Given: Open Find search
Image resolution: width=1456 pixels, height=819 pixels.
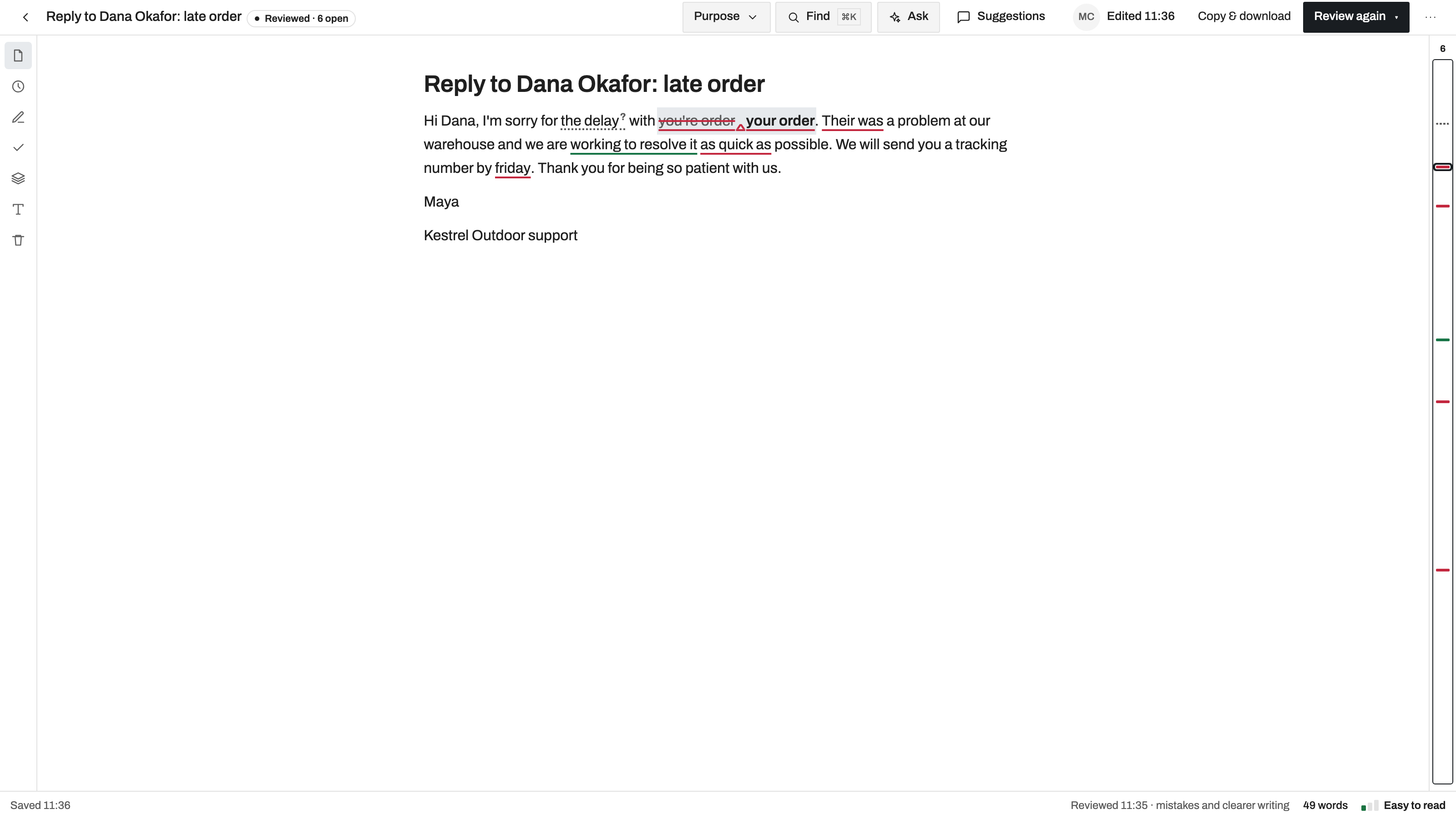Looking at the screenshot, I should pos(823,17).
